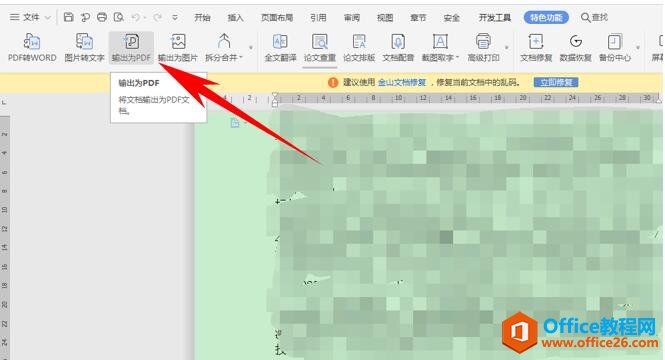Viewport: 665px width, 360px height.
Task: Click the 查找 search icon
Action: 594,17
